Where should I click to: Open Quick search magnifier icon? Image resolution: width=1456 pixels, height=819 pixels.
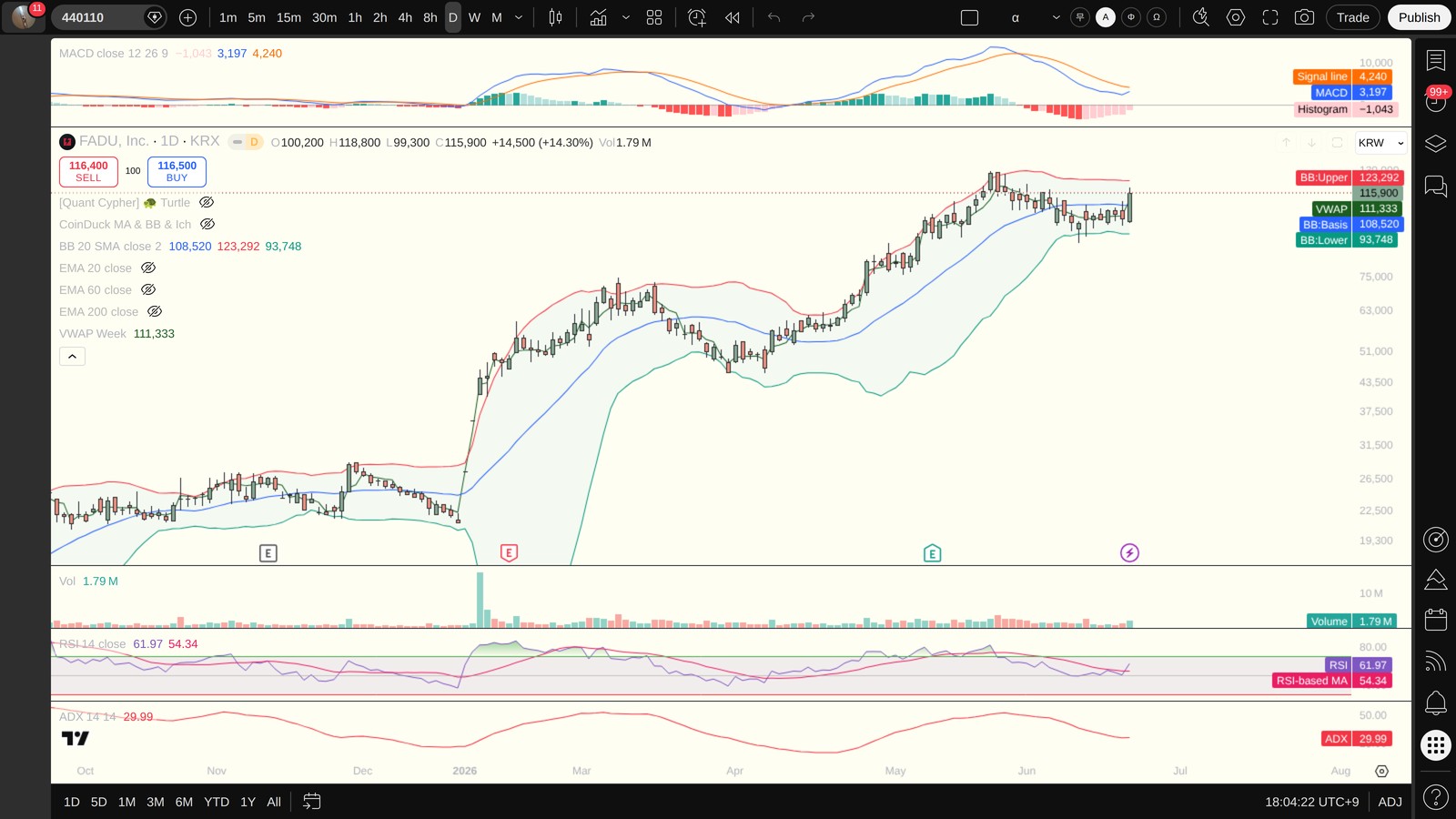(1201, 17)
